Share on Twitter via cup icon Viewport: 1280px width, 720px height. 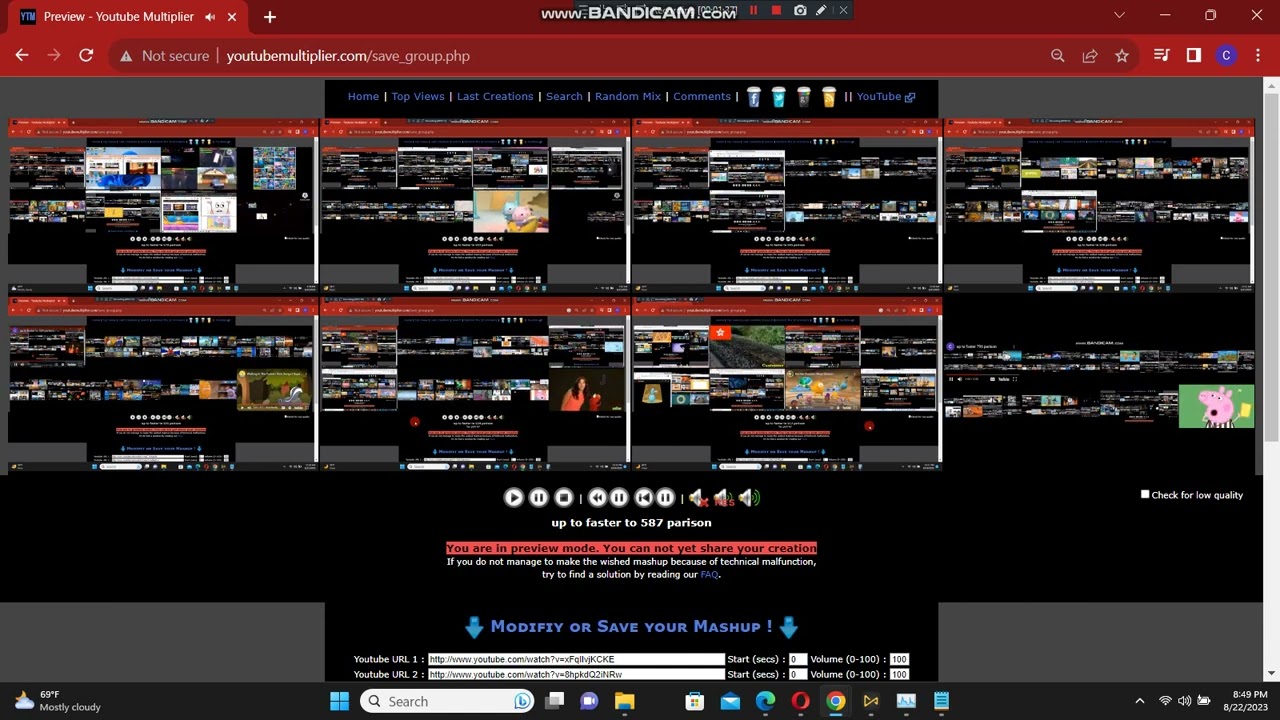click(779, 96)
